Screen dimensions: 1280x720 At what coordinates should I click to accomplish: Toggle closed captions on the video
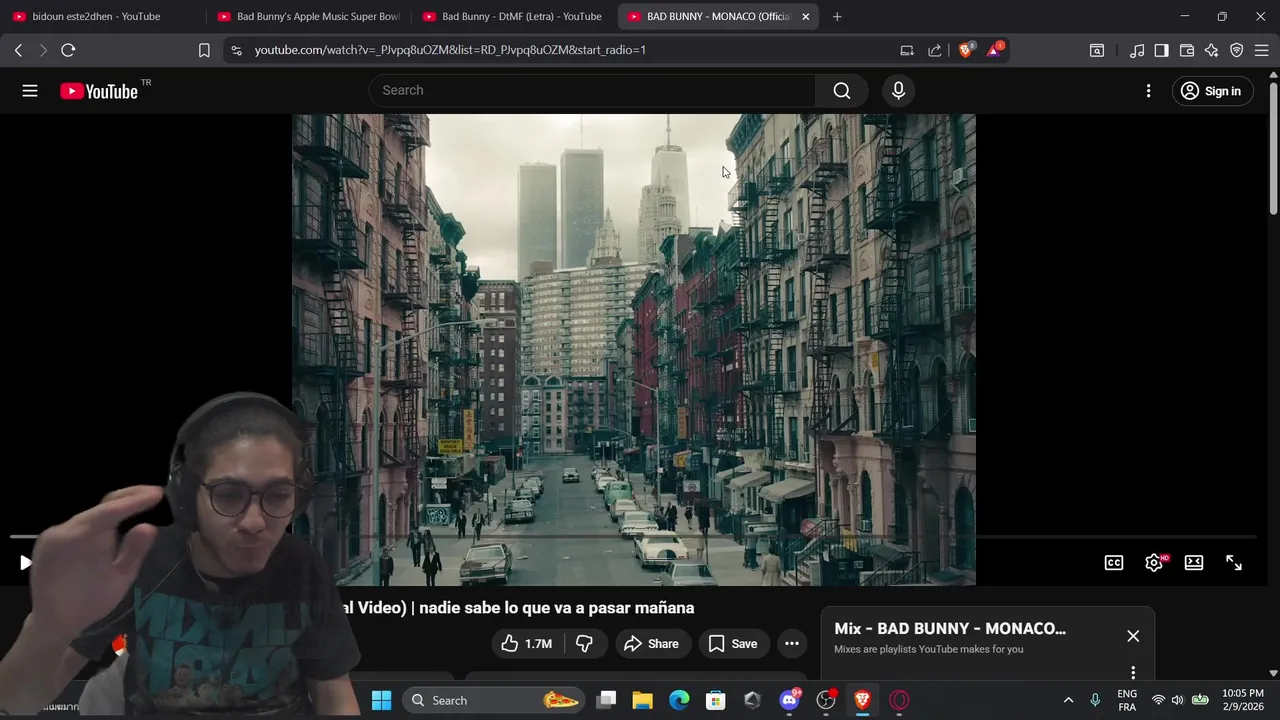(1113, 563)
